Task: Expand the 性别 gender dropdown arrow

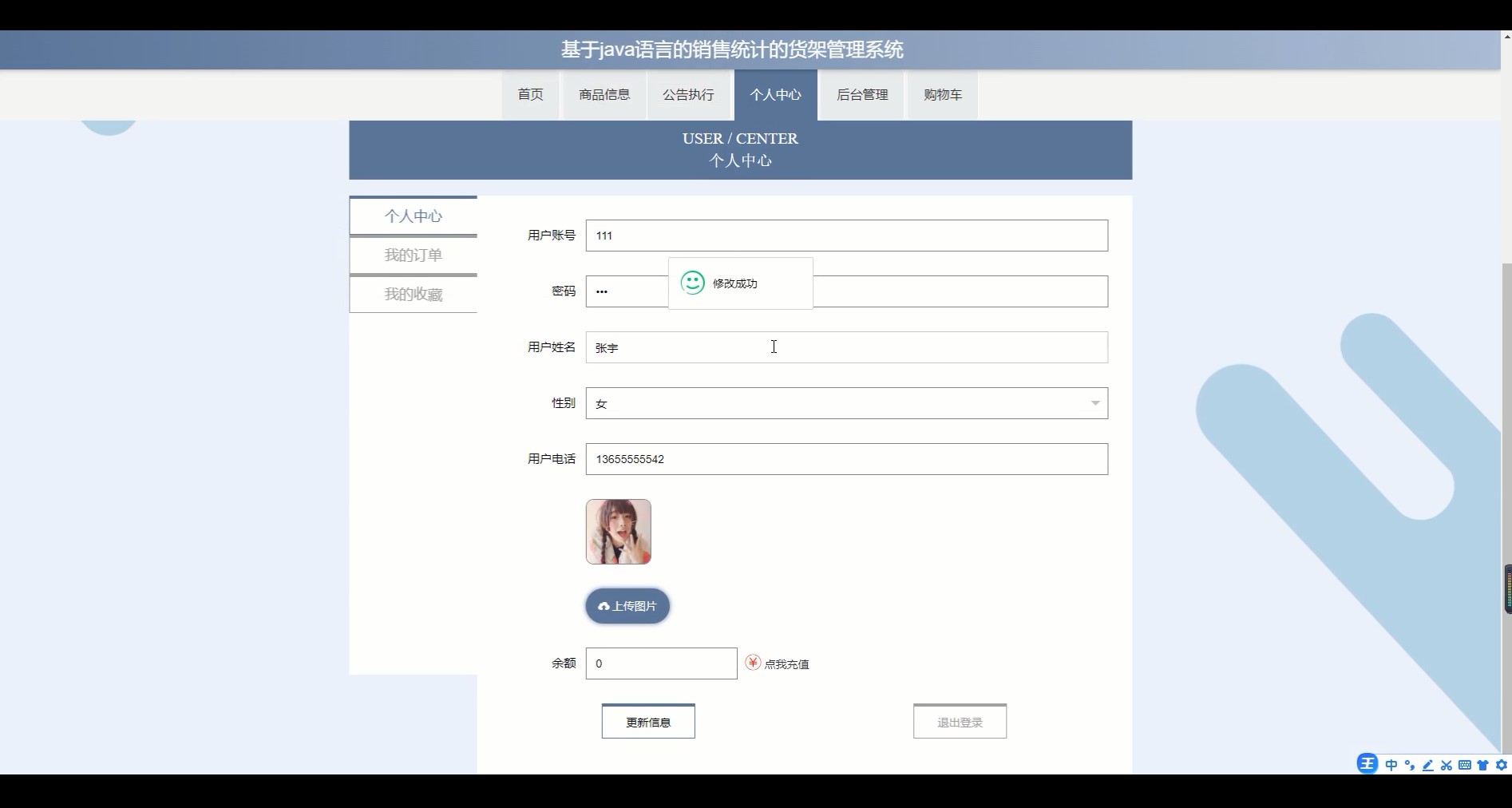Action: pos(1094,403)
